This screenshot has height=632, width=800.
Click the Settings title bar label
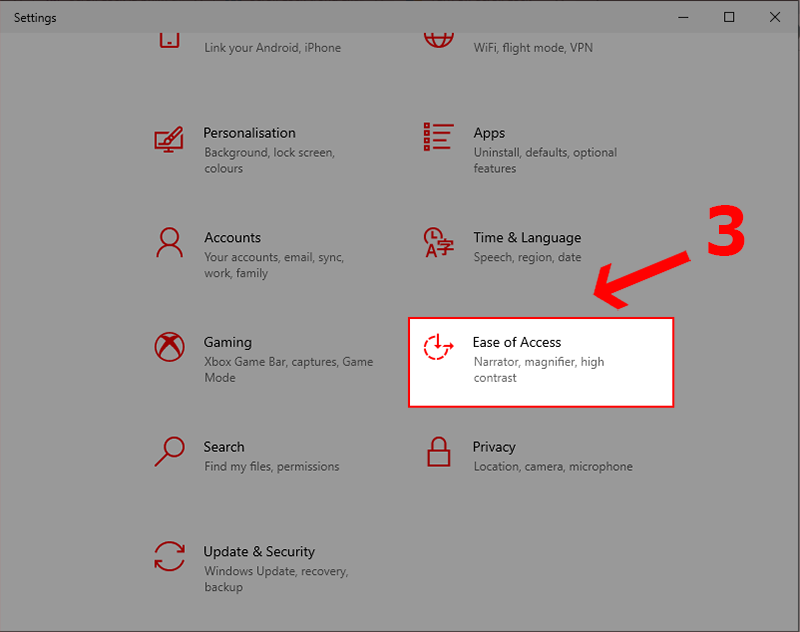(x=34, y=17)
